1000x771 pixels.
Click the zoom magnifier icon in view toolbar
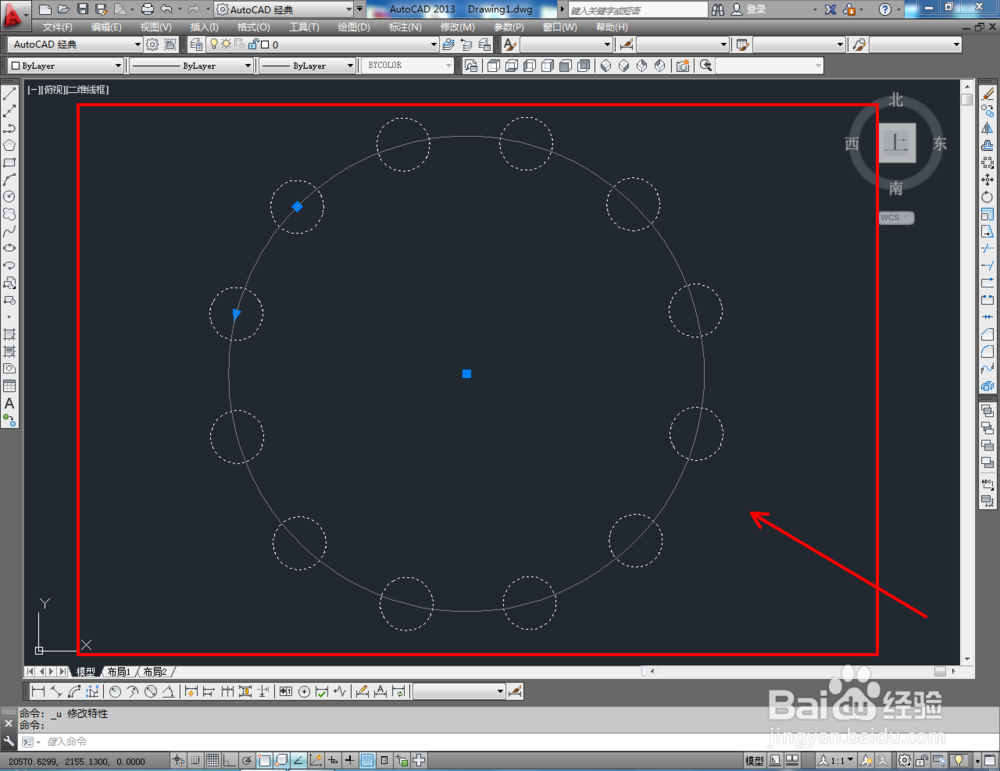[705, 66]
